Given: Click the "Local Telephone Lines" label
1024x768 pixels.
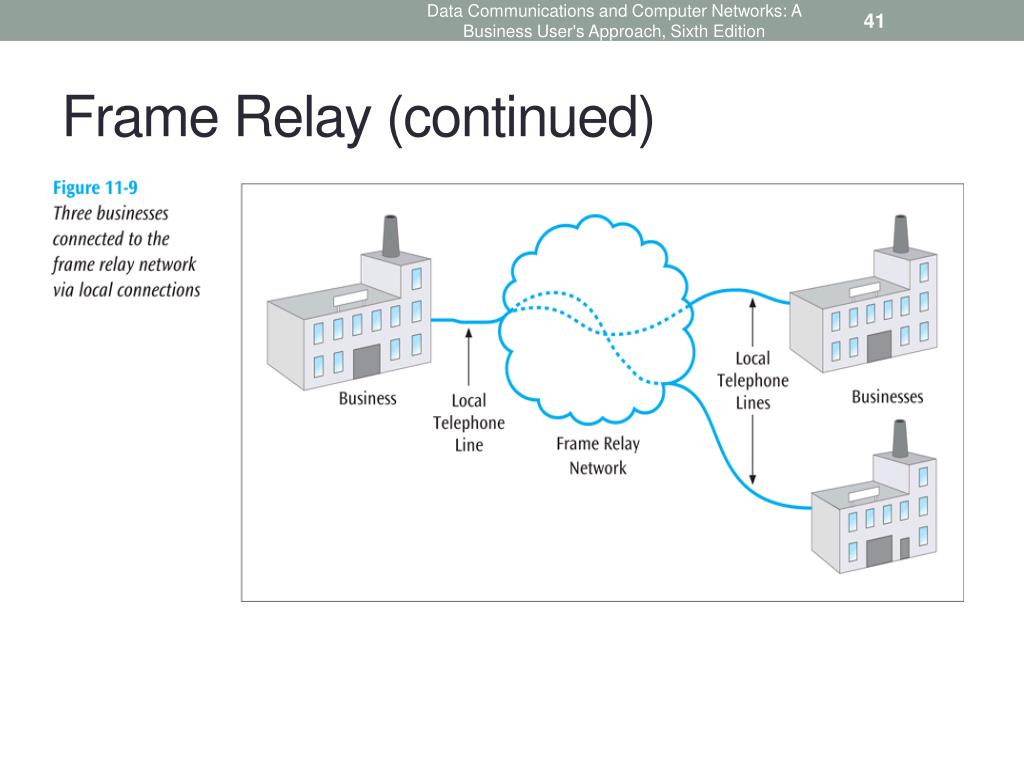Looking at the screenshot, I should tap(753, 381).
